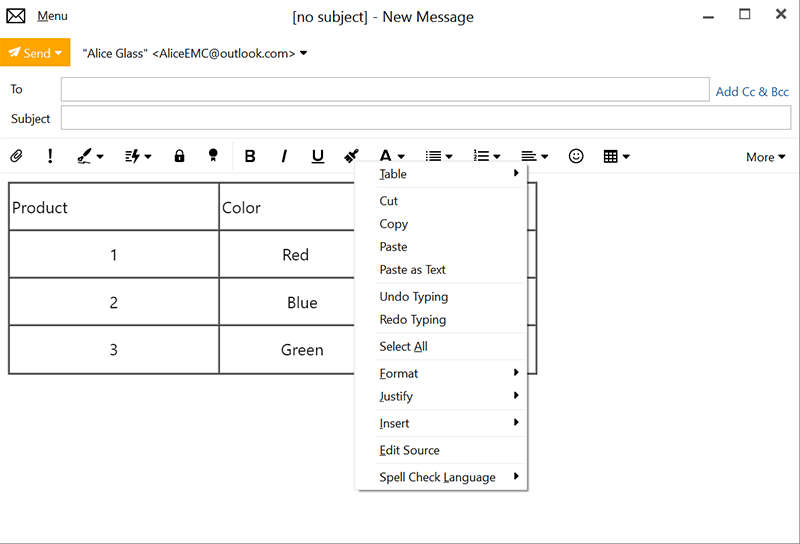Viewport: 800px width, 544px height.
Task: Open Format submenu
Action: coord(442,373)
